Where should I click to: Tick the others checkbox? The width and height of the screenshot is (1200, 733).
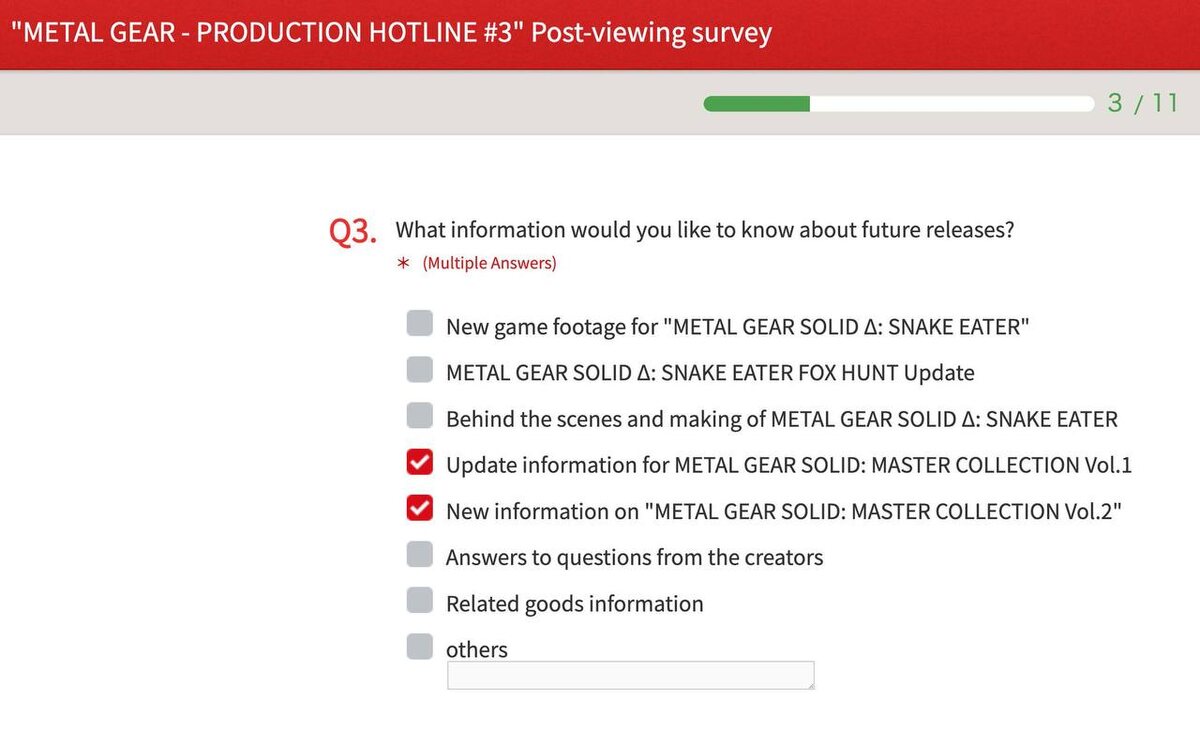pos(420,646)
